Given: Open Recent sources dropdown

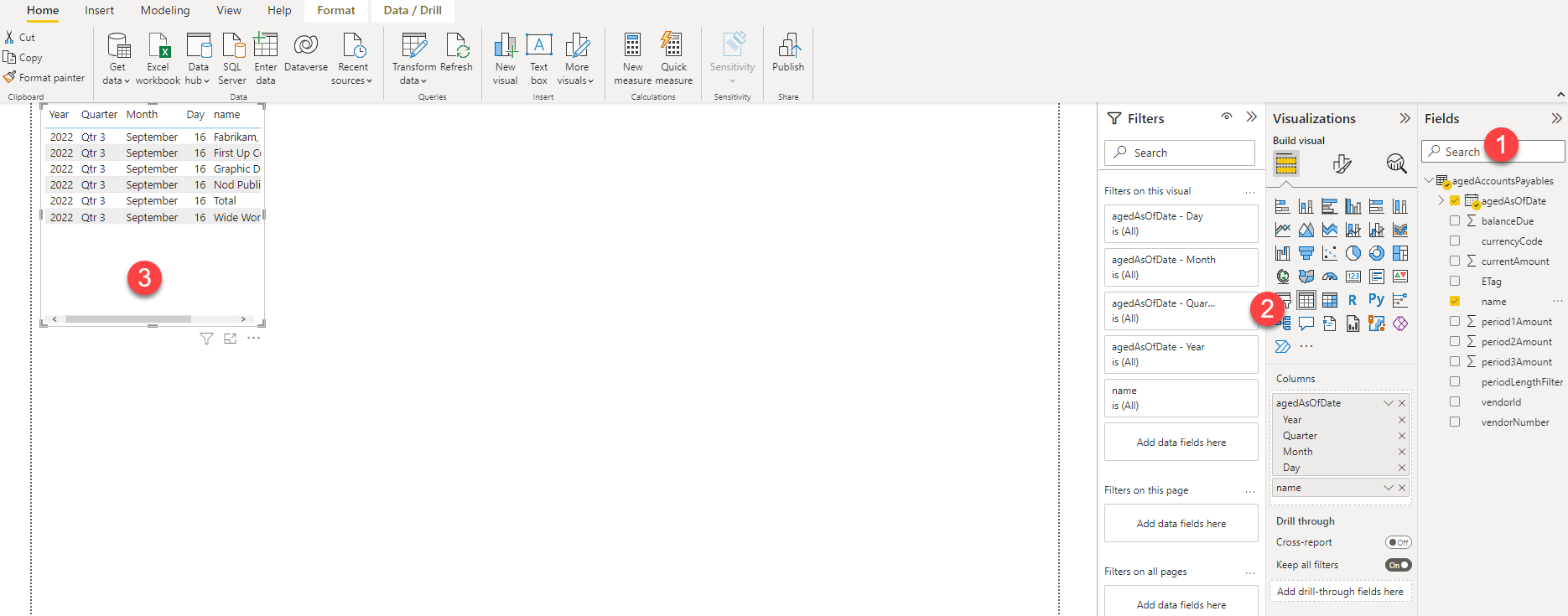Looking at the screenshot, I should (352, 58).
